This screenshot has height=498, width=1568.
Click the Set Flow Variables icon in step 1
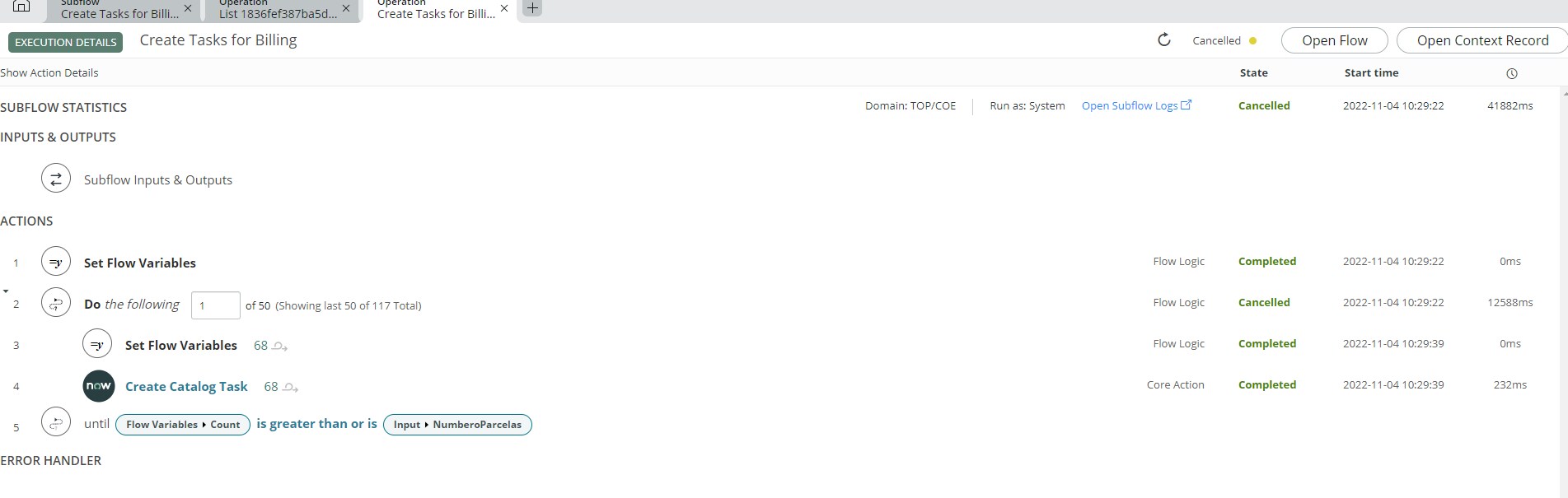[56, 263]
